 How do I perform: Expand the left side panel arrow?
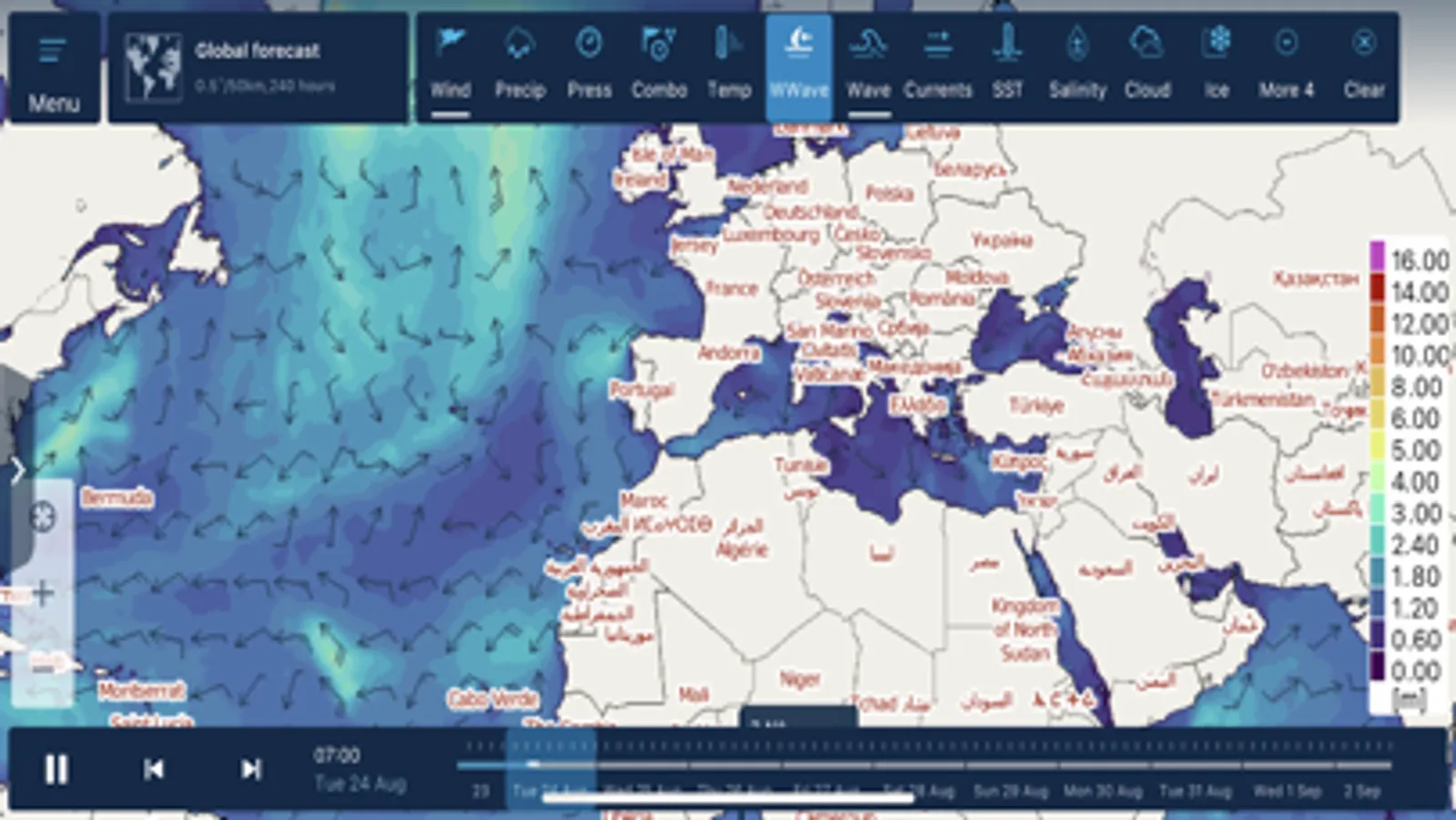pos(17,470)
